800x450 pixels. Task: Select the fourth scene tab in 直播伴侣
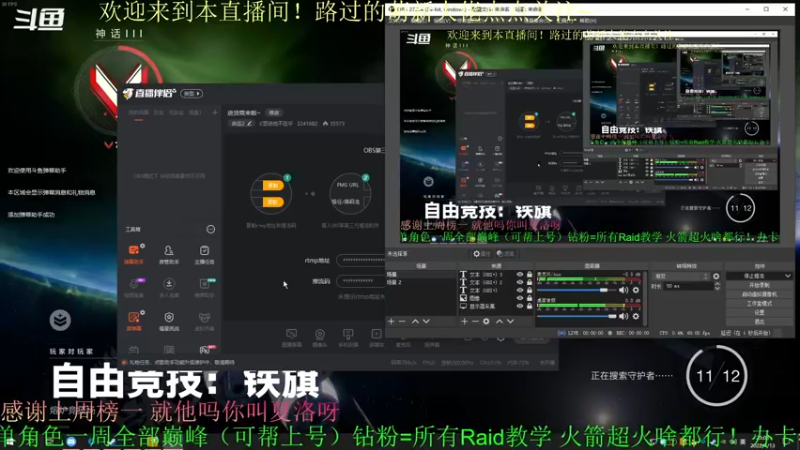click(x=195, y=113)
